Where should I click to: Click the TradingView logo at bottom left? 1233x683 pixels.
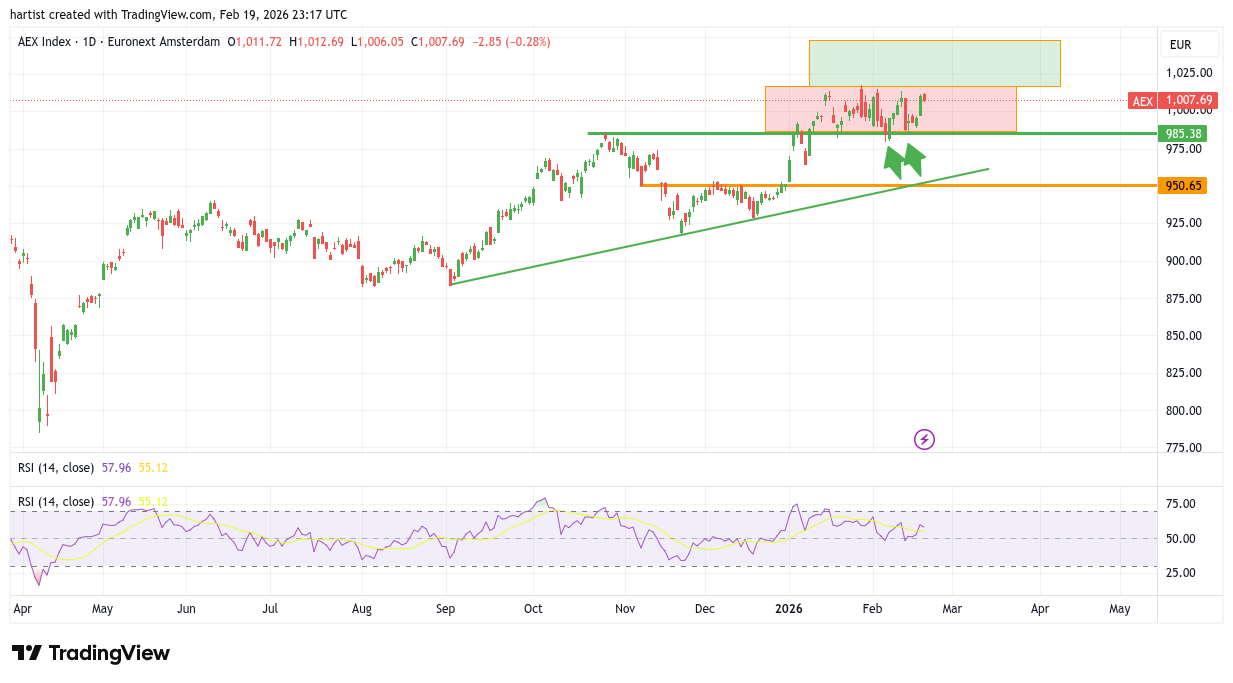91,653
